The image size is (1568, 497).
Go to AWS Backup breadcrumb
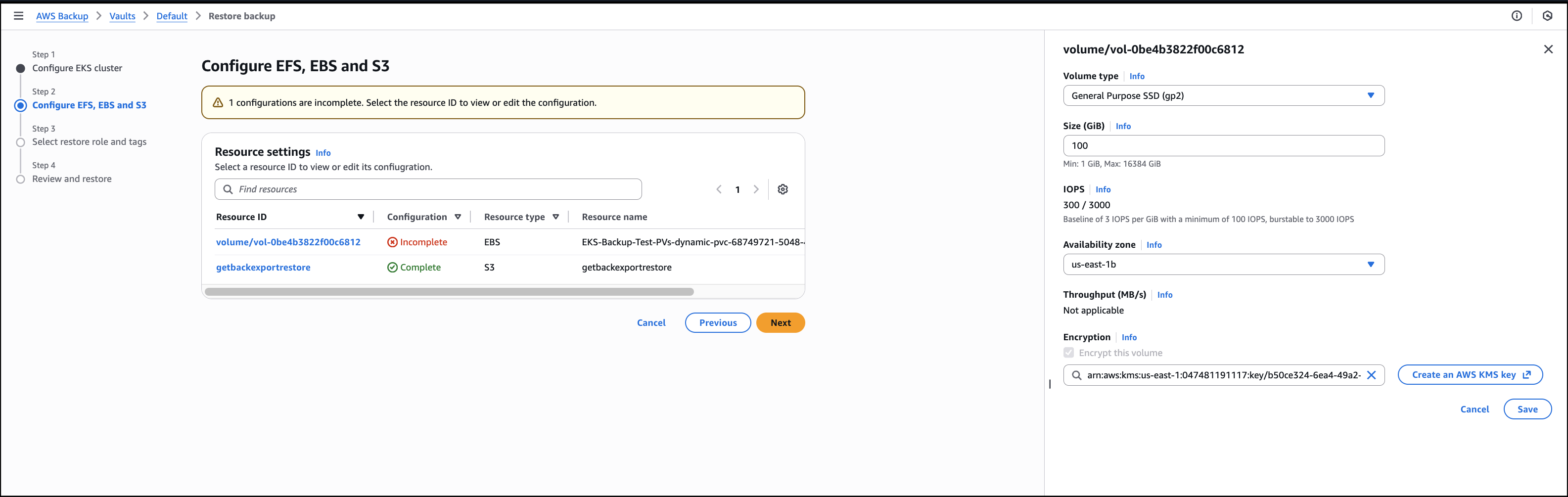62,16
